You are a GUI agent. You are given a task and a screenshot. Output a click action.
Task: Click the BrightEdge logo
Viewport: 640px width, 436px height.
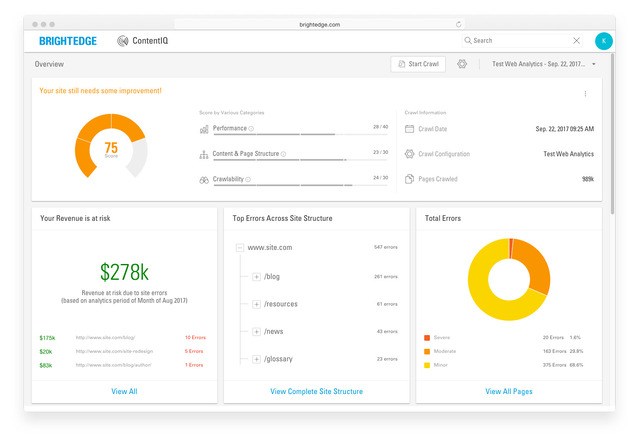coord(68,41)
